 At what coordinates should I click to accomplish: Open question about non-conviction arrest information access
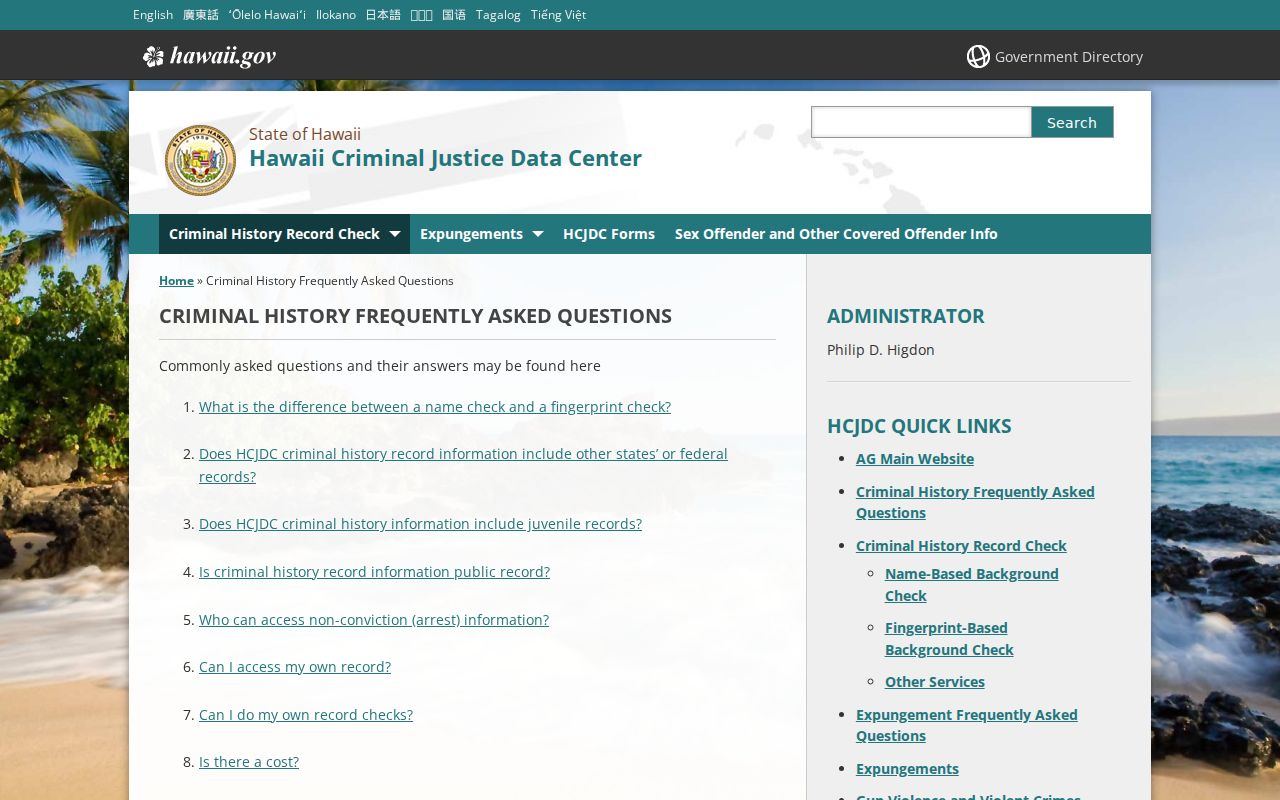[x=374, y=620]
